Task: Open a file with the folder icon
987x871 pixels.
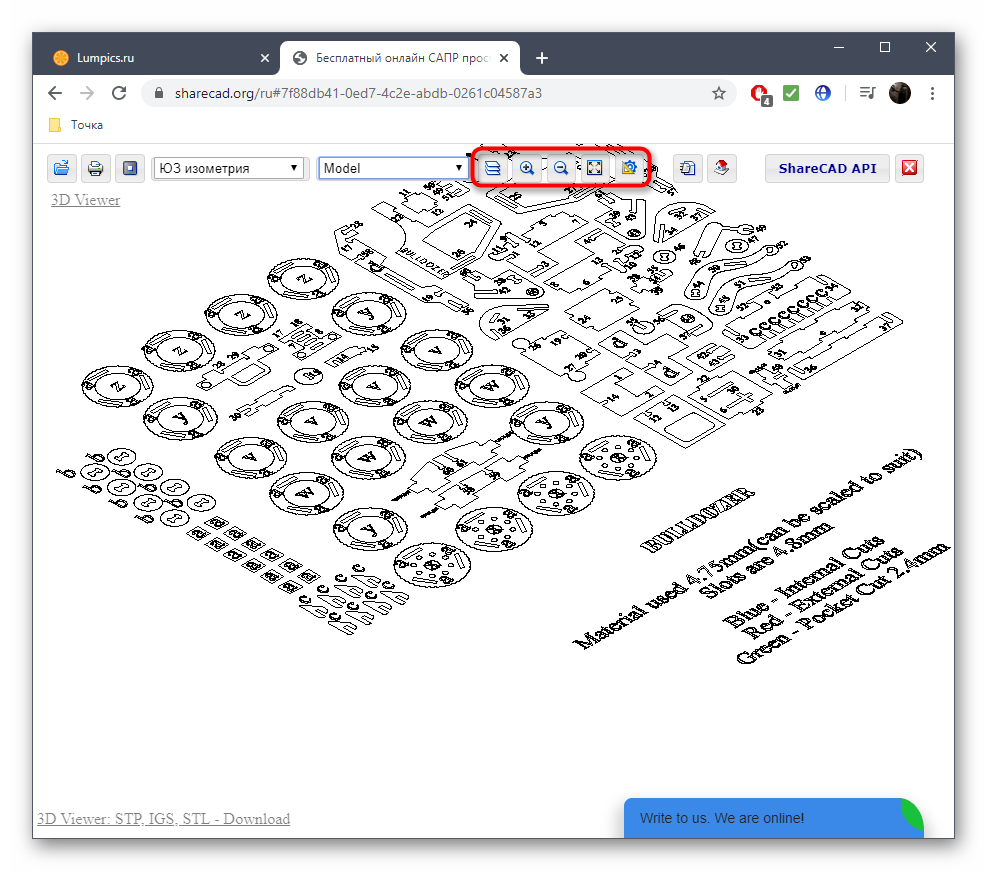Action: point(62,168)
